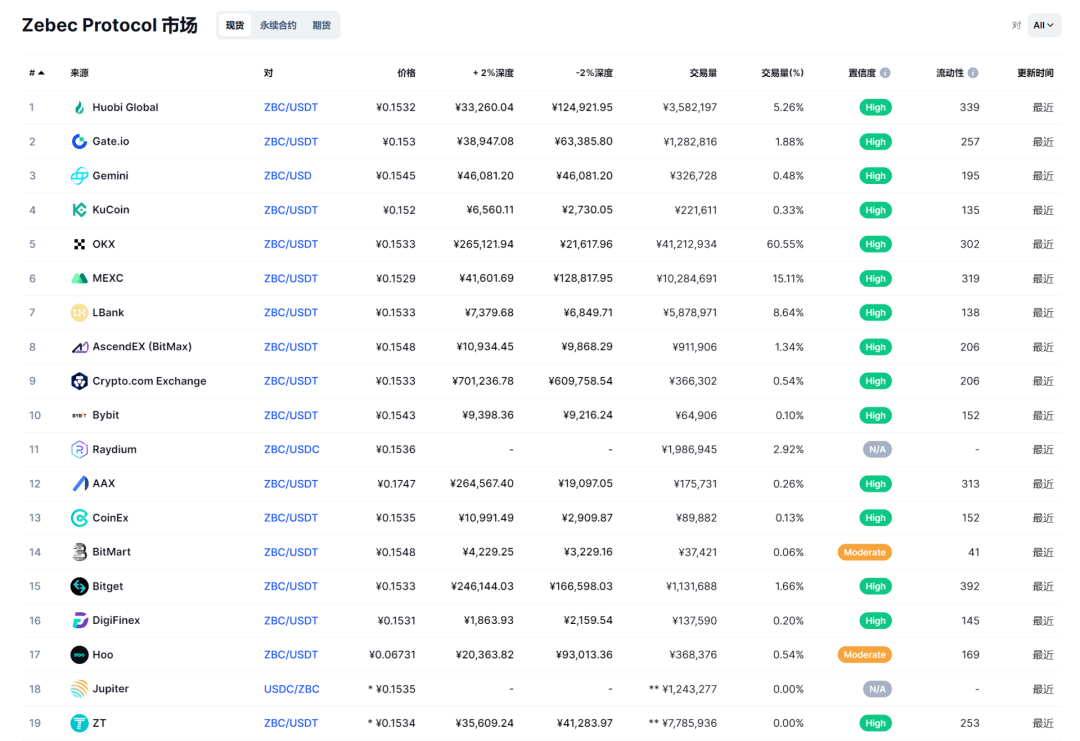Select the Huobi Global exchange icon

coord(79,107)
